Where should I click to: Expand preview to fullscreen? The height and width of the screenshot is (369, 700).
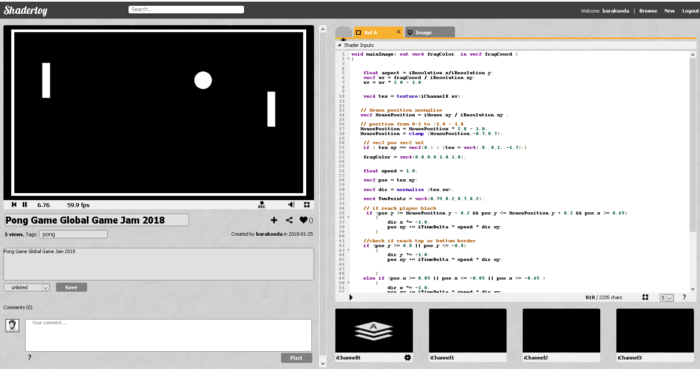coord(307,204)
